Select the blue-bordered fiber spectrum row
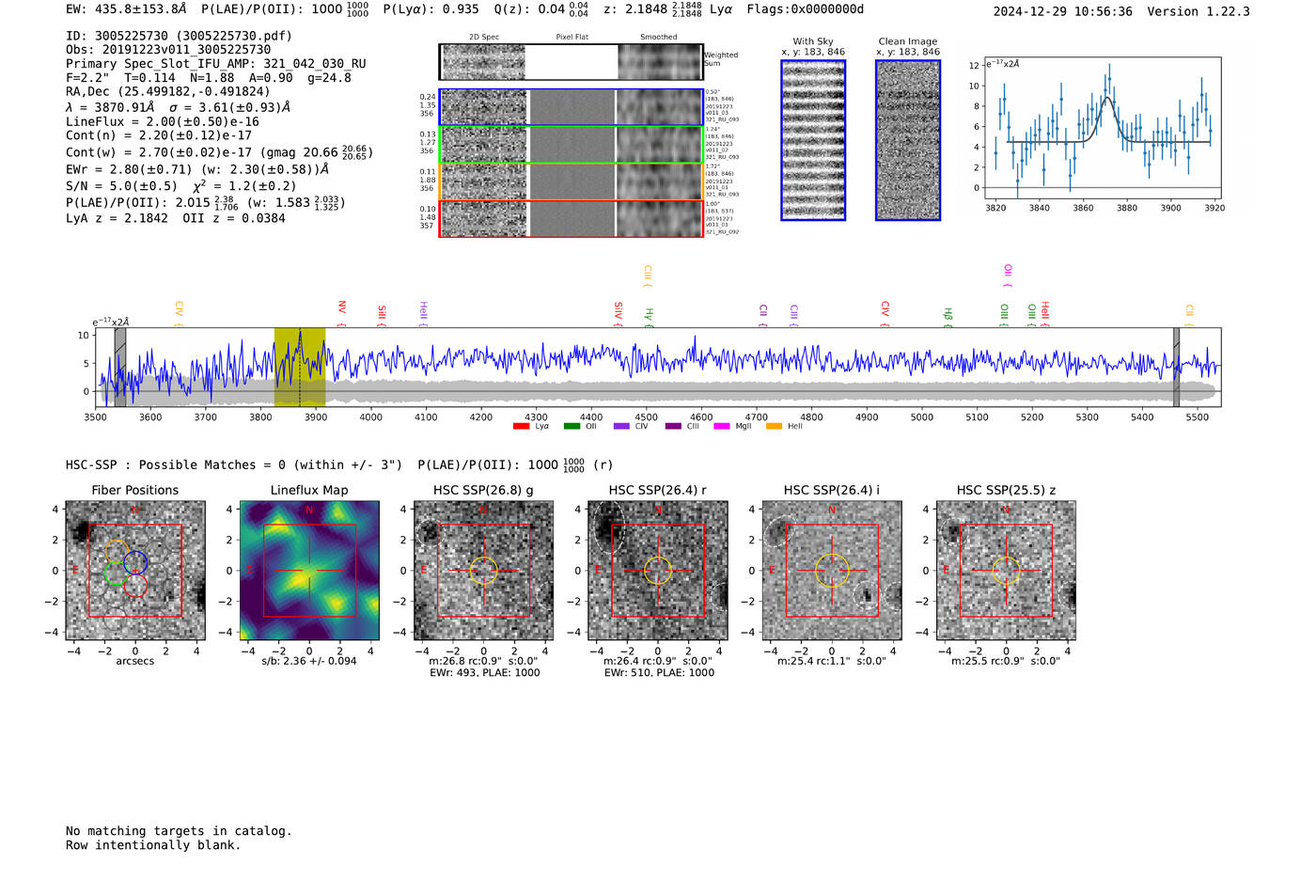1316x896 pixels. [571, 107]
